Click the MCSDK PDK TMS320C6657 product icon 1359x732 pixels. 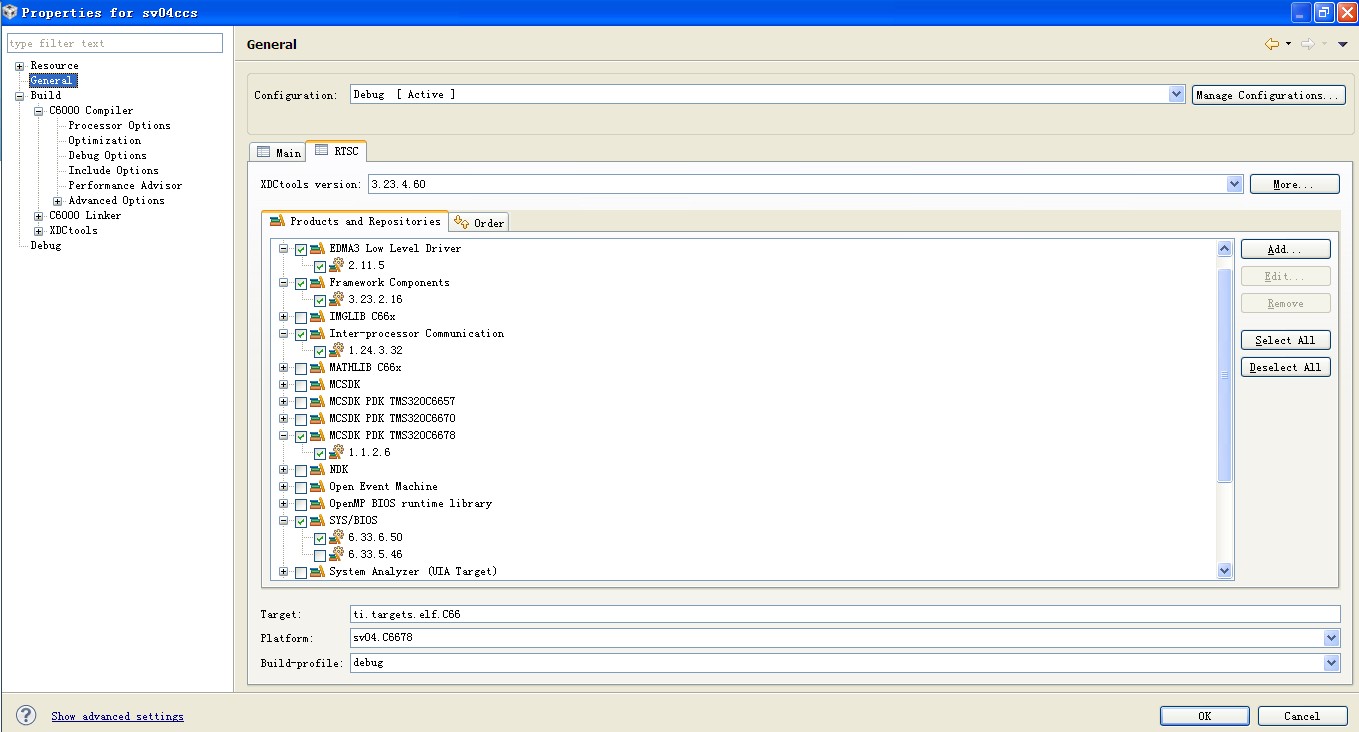coord(317,402)
